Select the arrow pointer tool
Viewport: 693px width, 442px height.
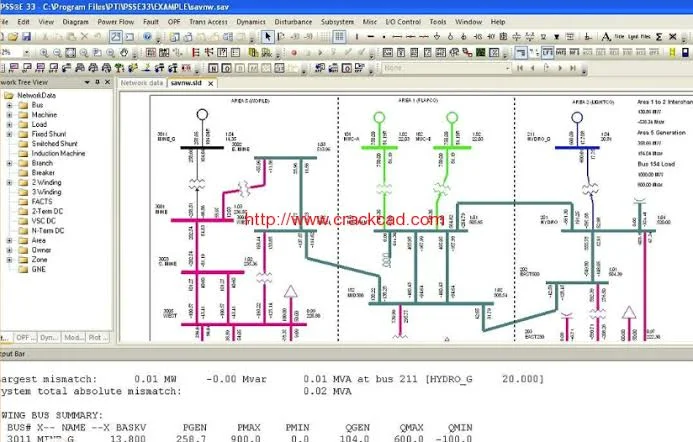coord(267,37)
